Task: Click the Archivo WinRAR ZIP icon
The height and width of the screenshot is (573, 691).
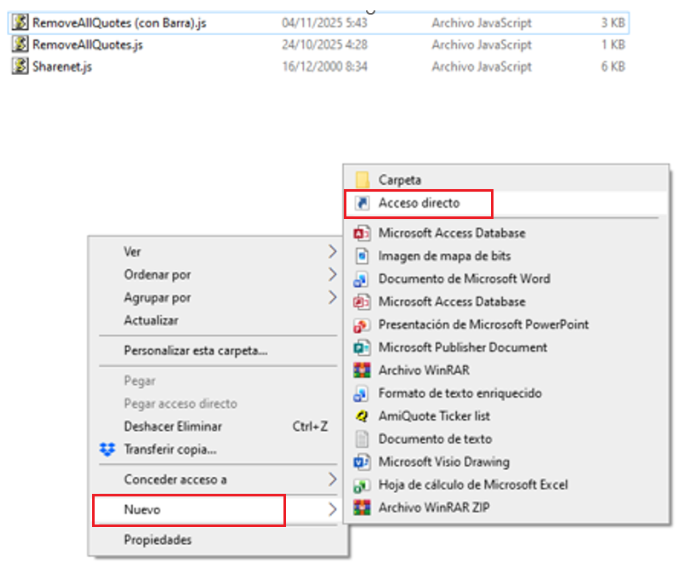Action: tap(362, 508)
